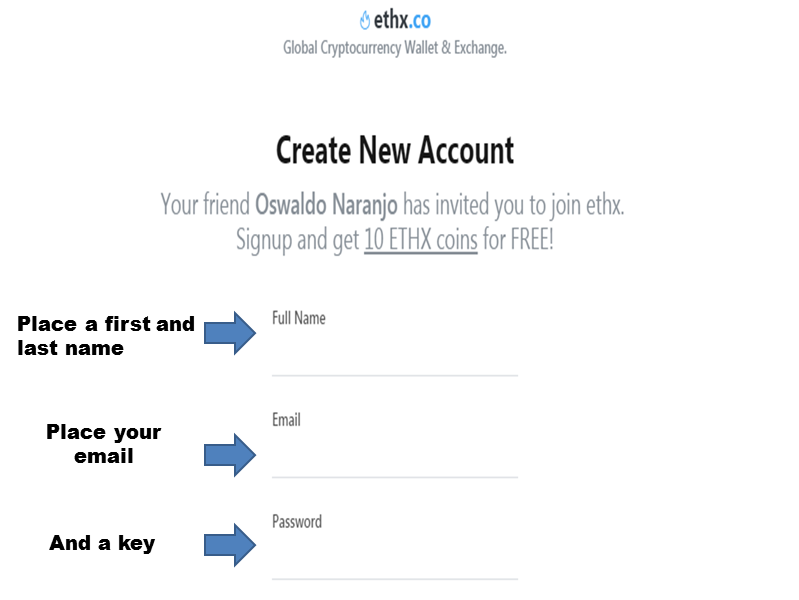The height and width of the screenshot is (600, 799).
Task: Click the blue arrow pointing to Password
Action: 230,545
